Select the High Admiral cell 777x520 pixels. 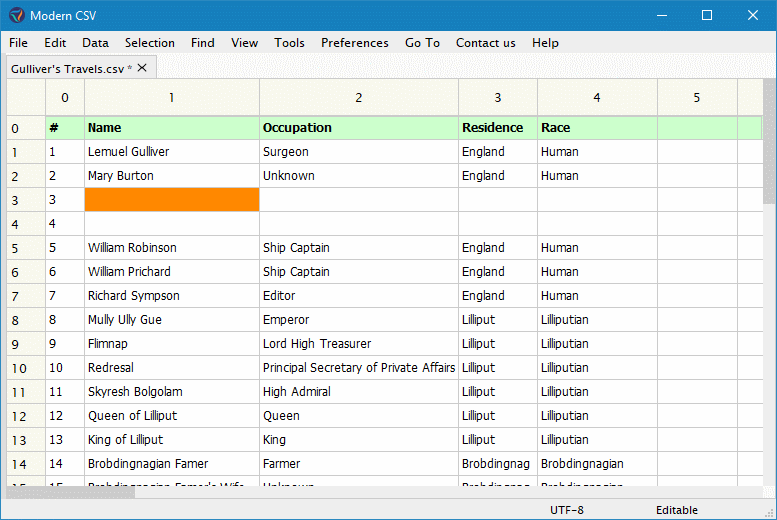(359, 392)
